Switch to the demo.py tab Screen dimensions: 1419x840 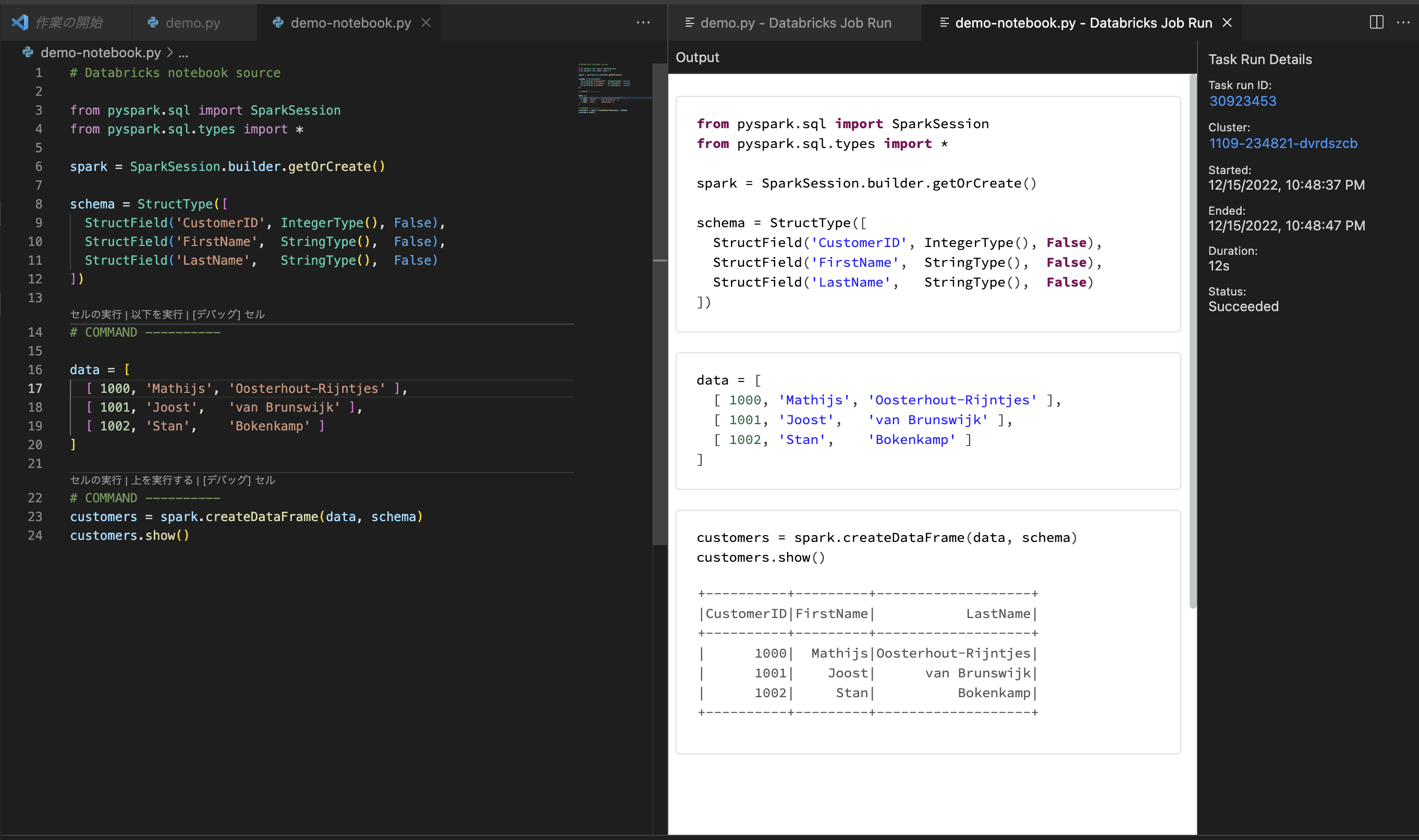(x=192, y=22)
